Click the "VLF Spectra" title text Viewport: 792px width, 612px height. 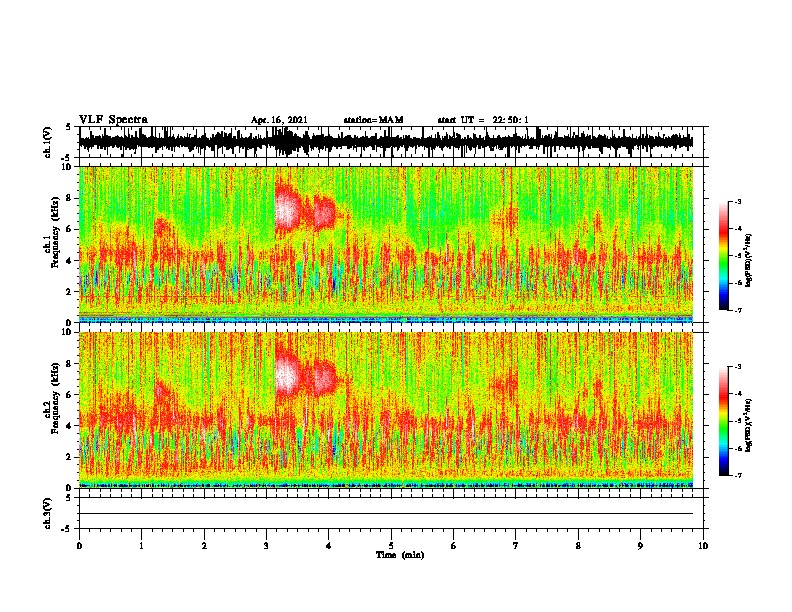113,120
